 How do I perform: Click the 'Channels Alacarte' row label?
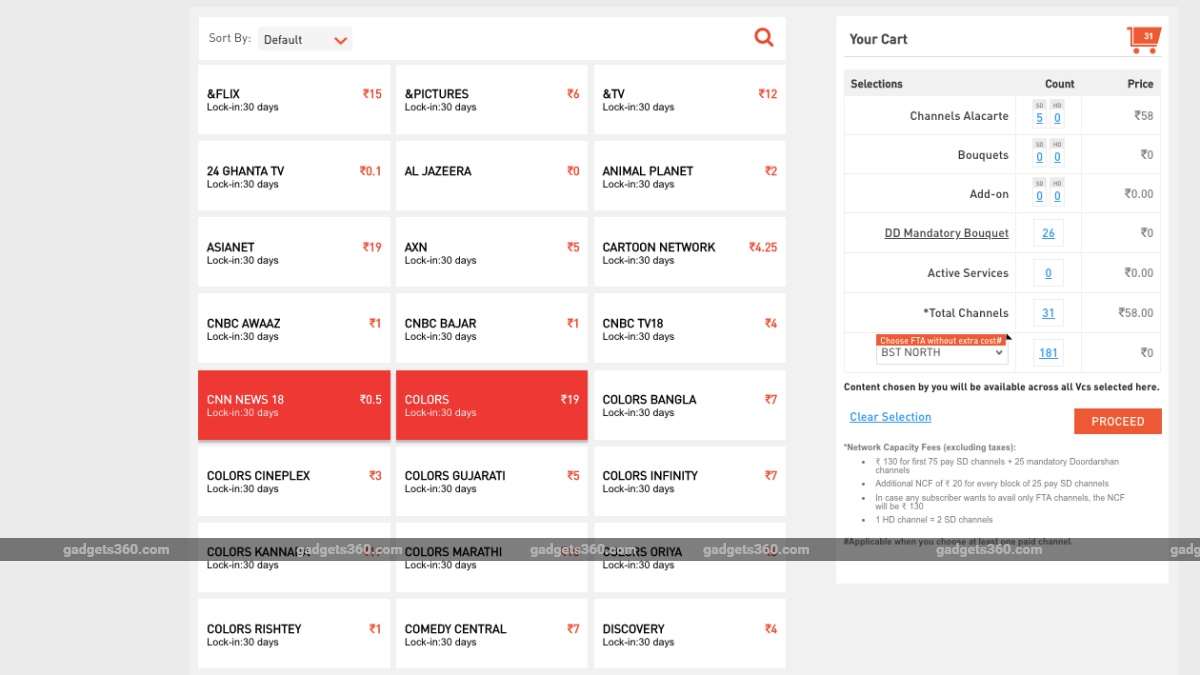point(959,116)
